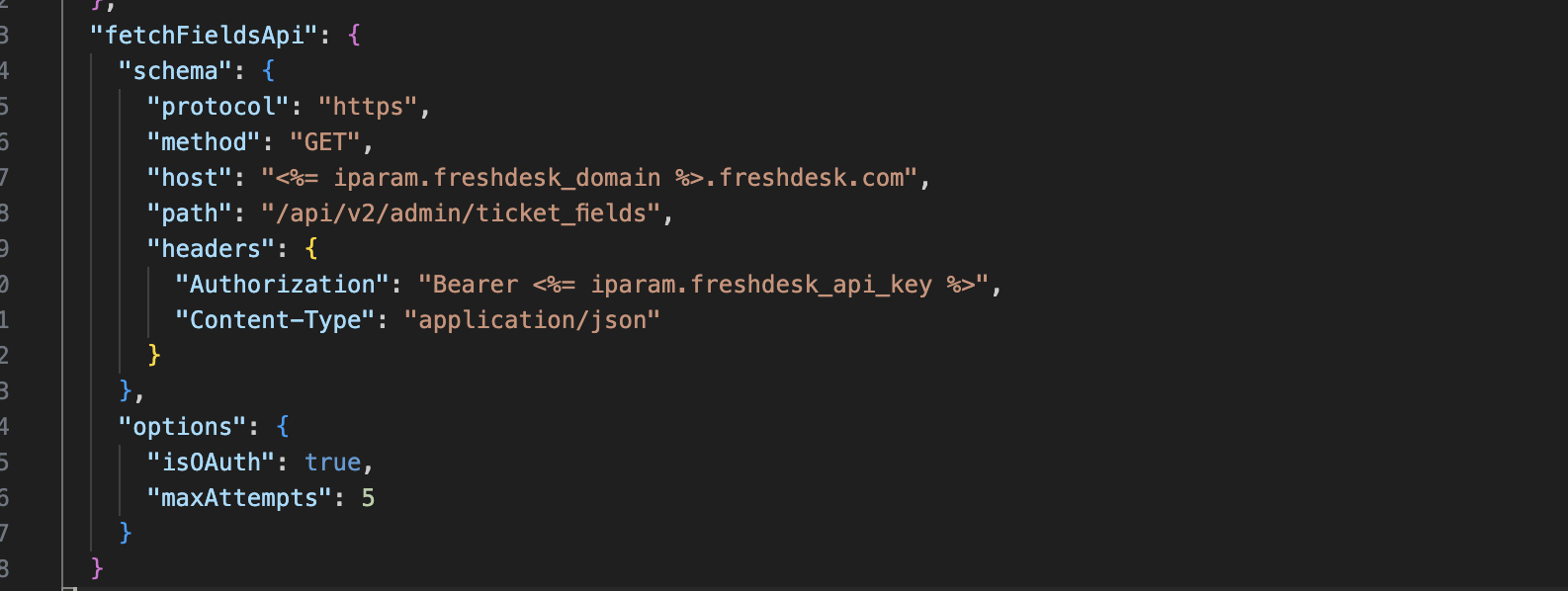Click the blue opening brace after options

click(283, 427)
